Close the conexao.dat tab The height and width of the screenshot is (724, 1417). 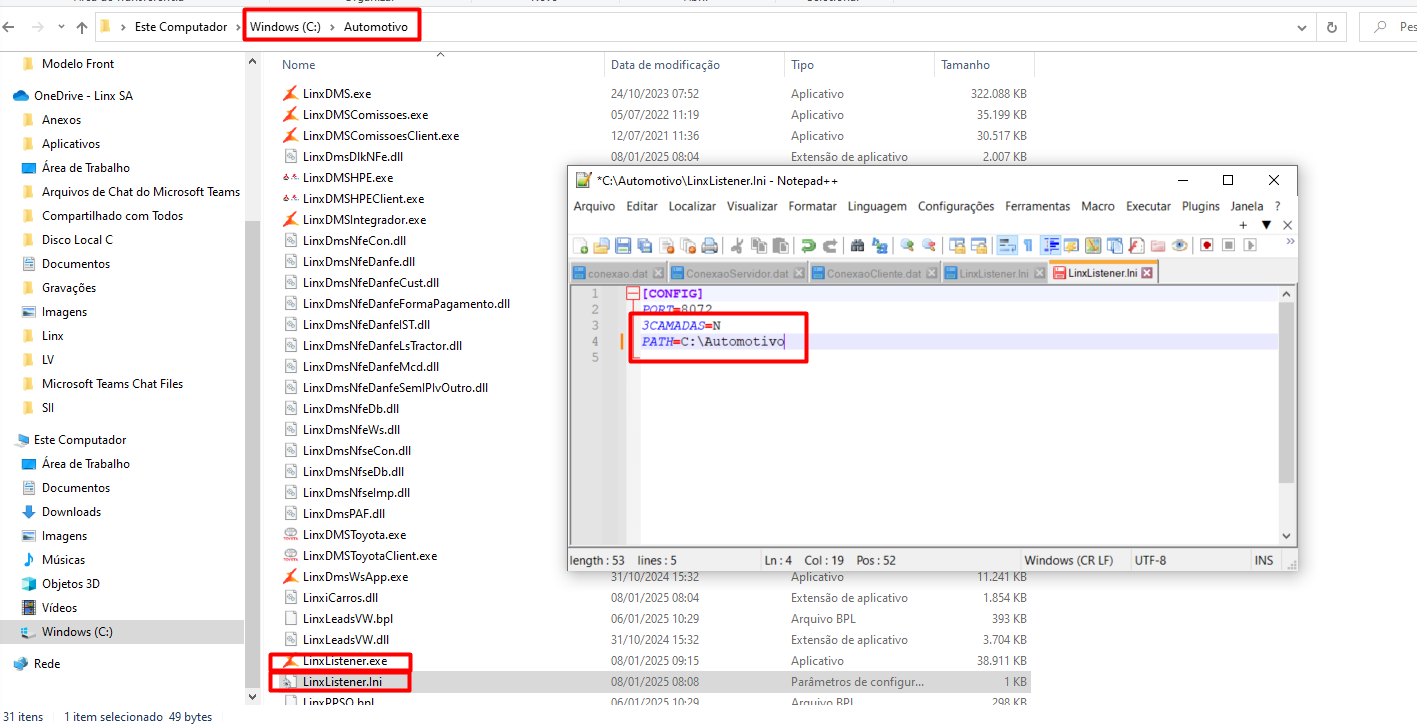[658, 273]
